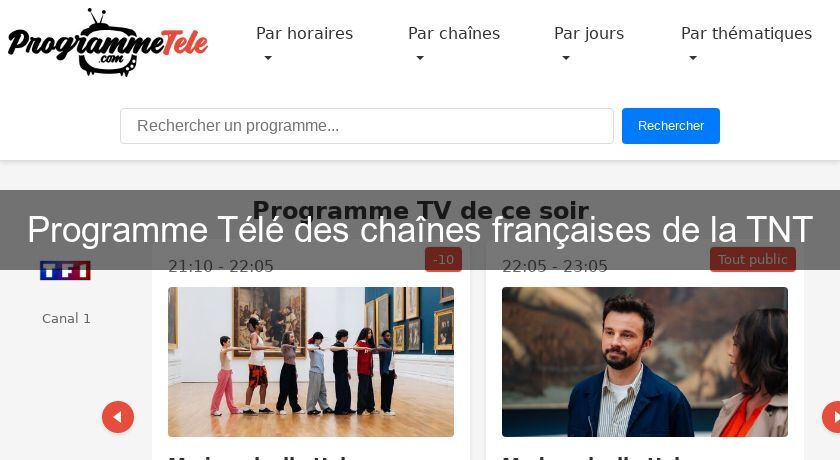Expand the caret under Par chaînes
The height and width of the screenshot is (460, 840).
[420, 58]
